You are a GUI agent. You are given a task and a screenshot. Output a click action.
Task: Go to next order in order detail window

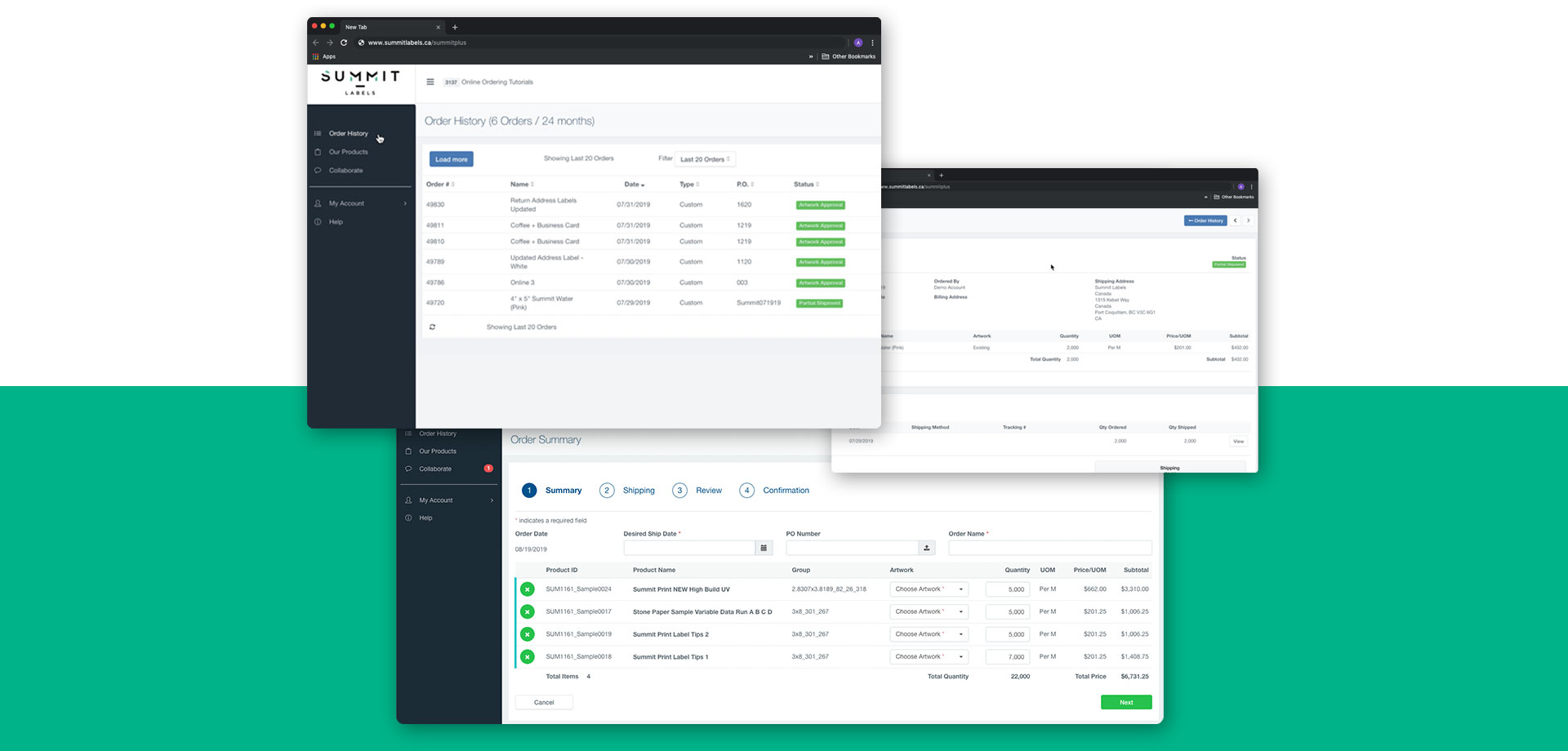[x=1248, y=220]
